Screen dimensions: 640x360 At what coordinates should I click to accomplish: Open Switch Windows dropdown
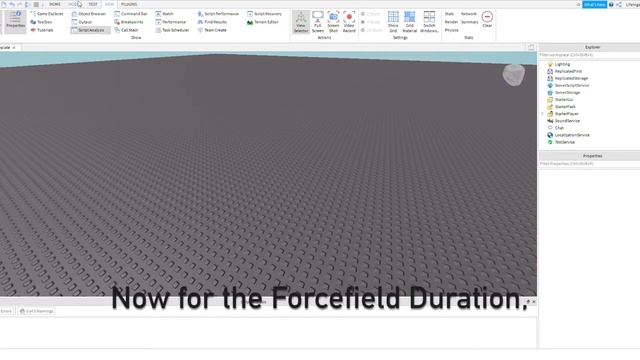[x=429, y=22]
